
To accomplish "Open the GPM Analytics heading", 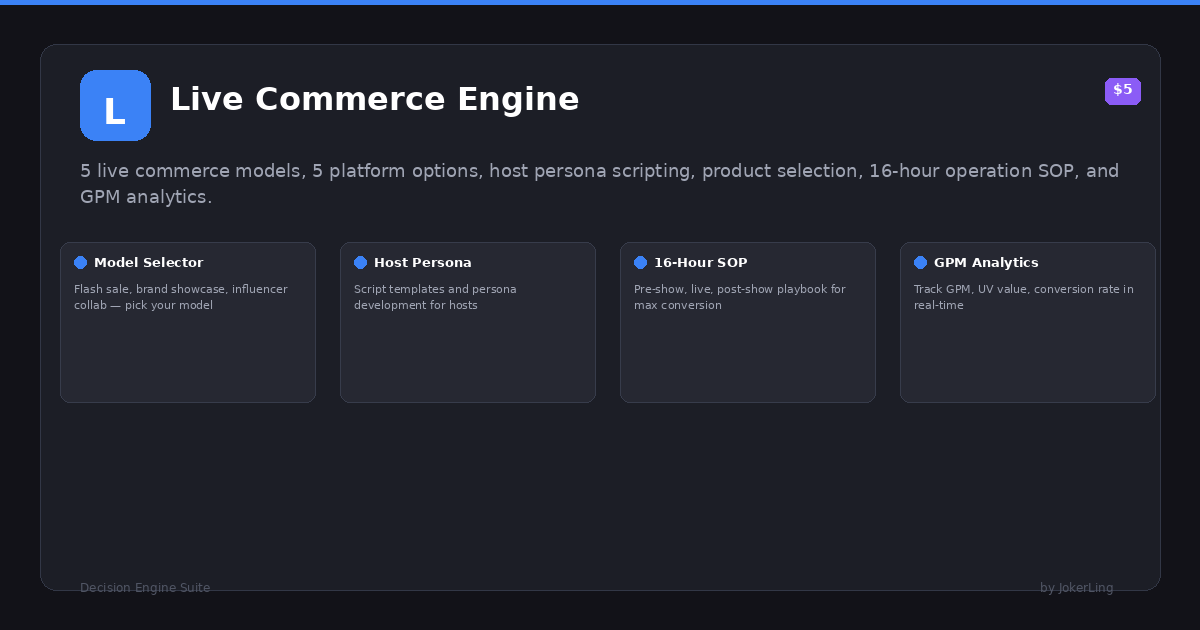I will 986,263.
